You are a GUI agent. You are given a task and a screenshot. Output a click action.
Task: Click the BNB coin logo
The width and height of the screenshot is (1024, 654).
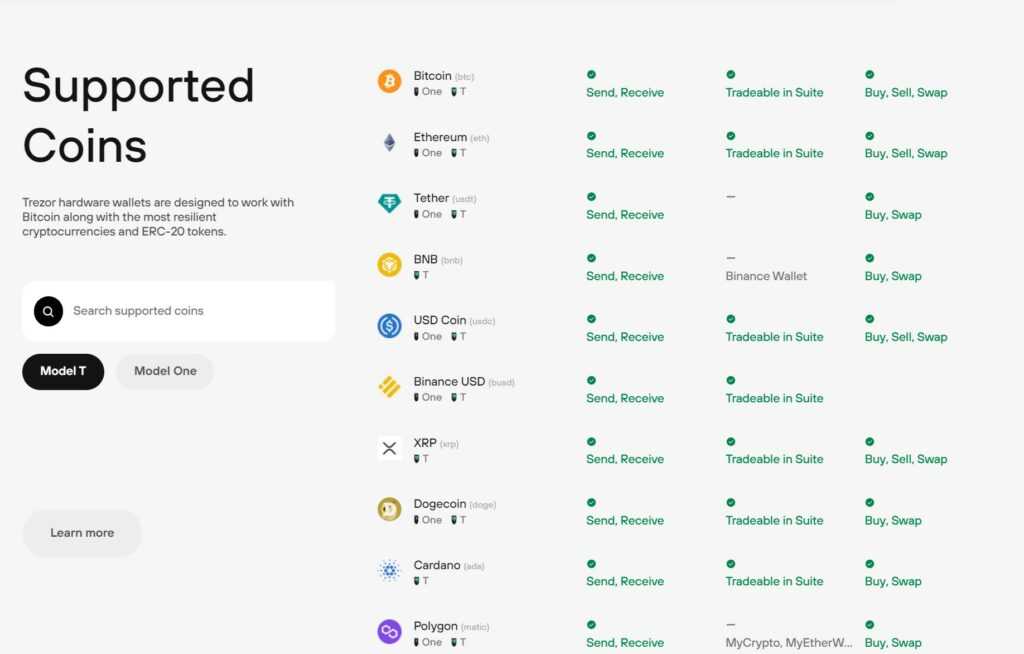[x=390, y=265]
